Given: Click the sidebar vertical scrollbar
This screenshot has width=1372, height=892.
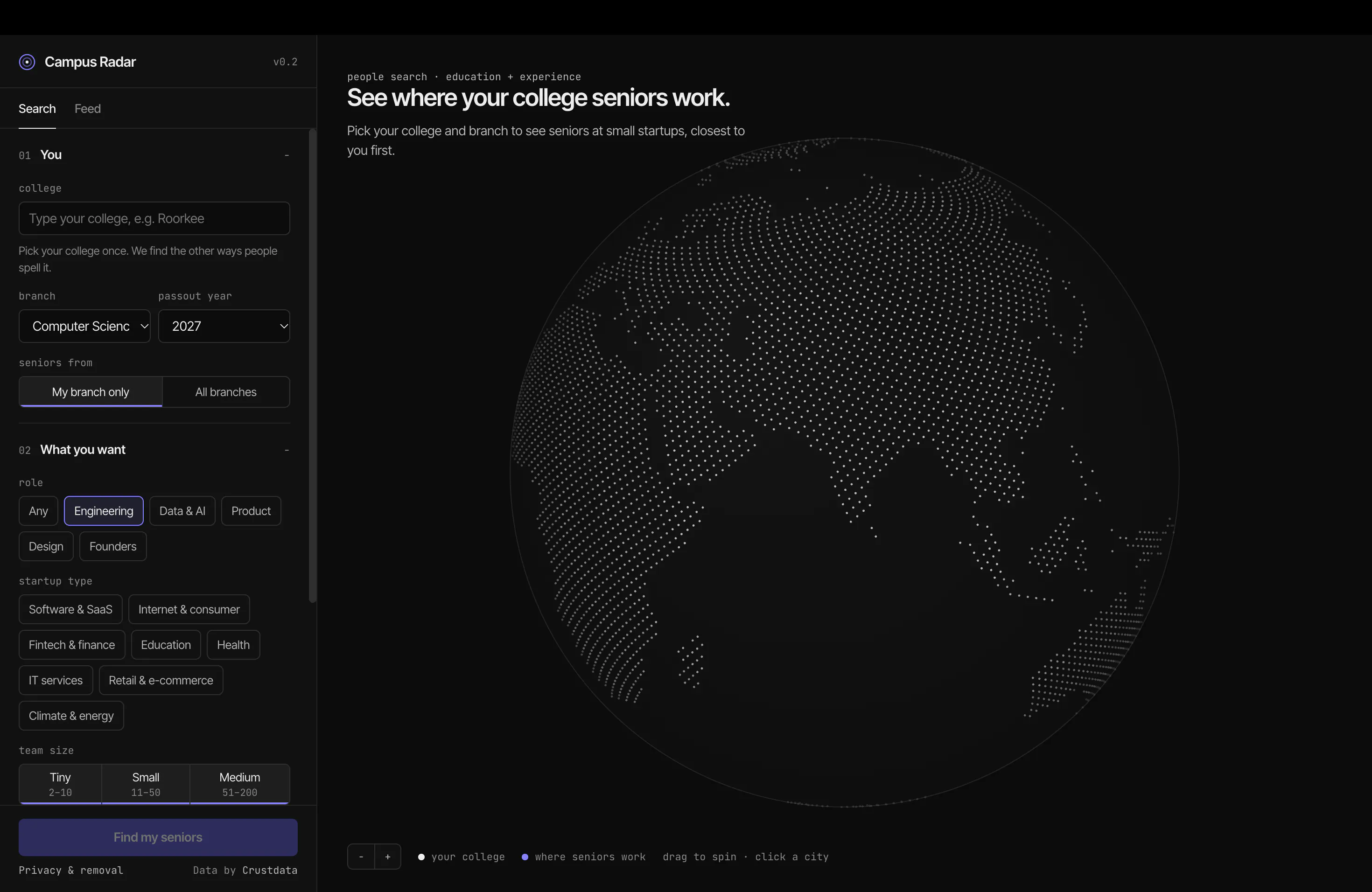Looking at the screenshot, I should (x=313, y=366).
